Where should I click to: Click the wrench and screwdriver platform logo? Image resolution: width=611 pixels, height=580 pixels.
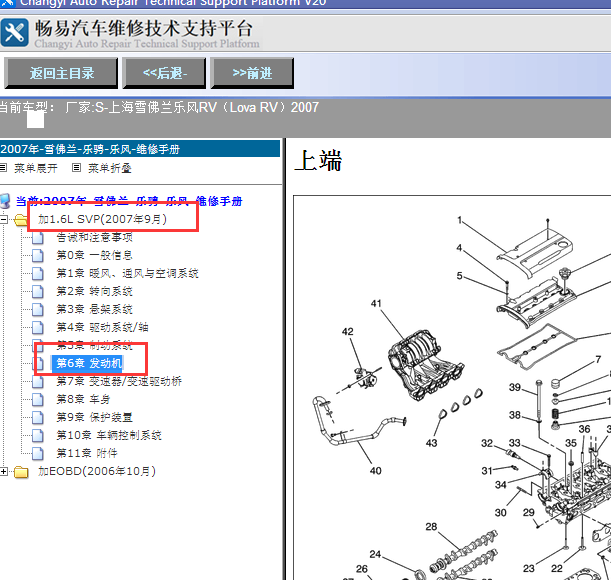15,32
